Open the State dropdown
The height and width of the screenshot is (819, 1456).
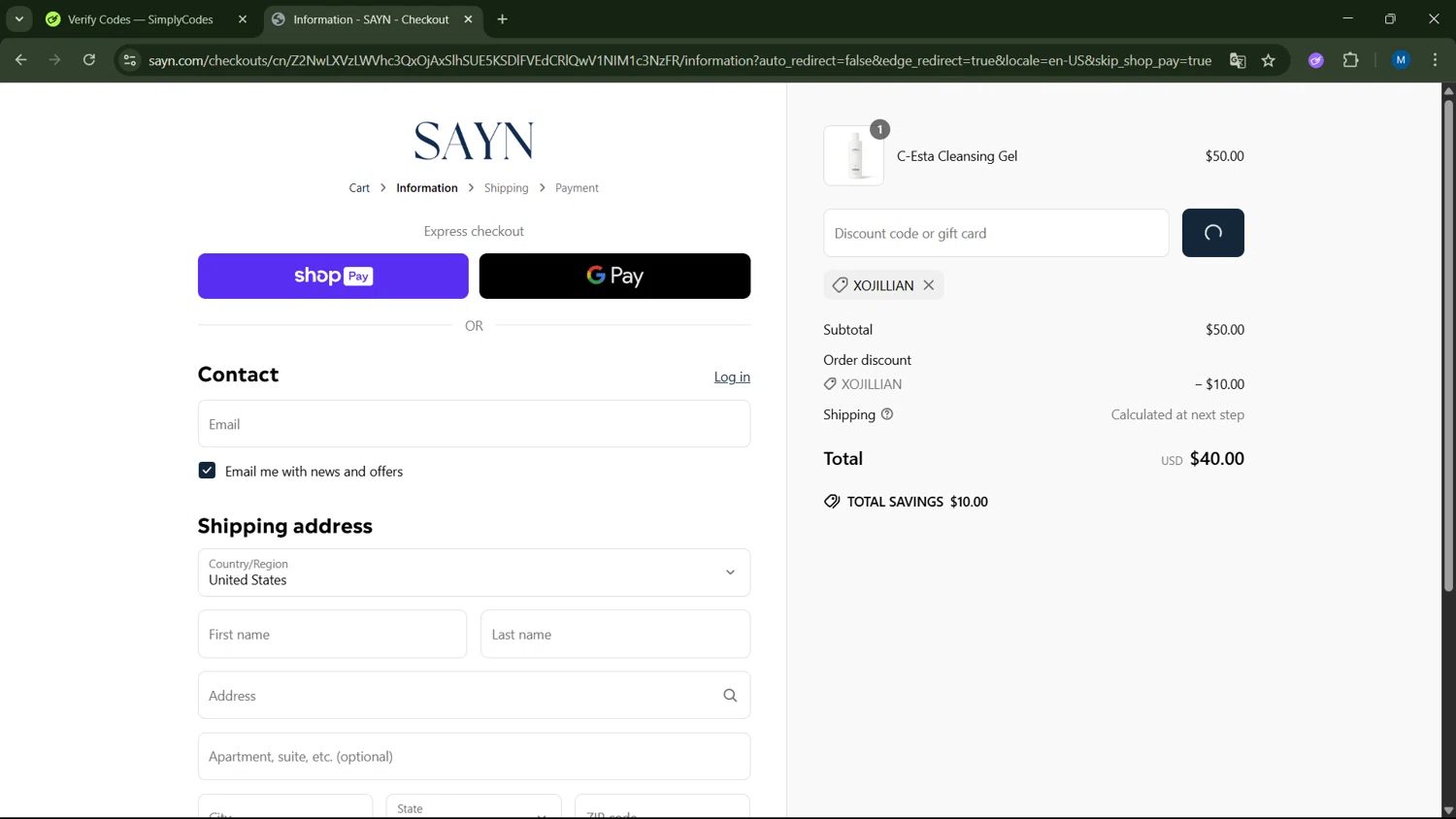[x=474, y=807]
